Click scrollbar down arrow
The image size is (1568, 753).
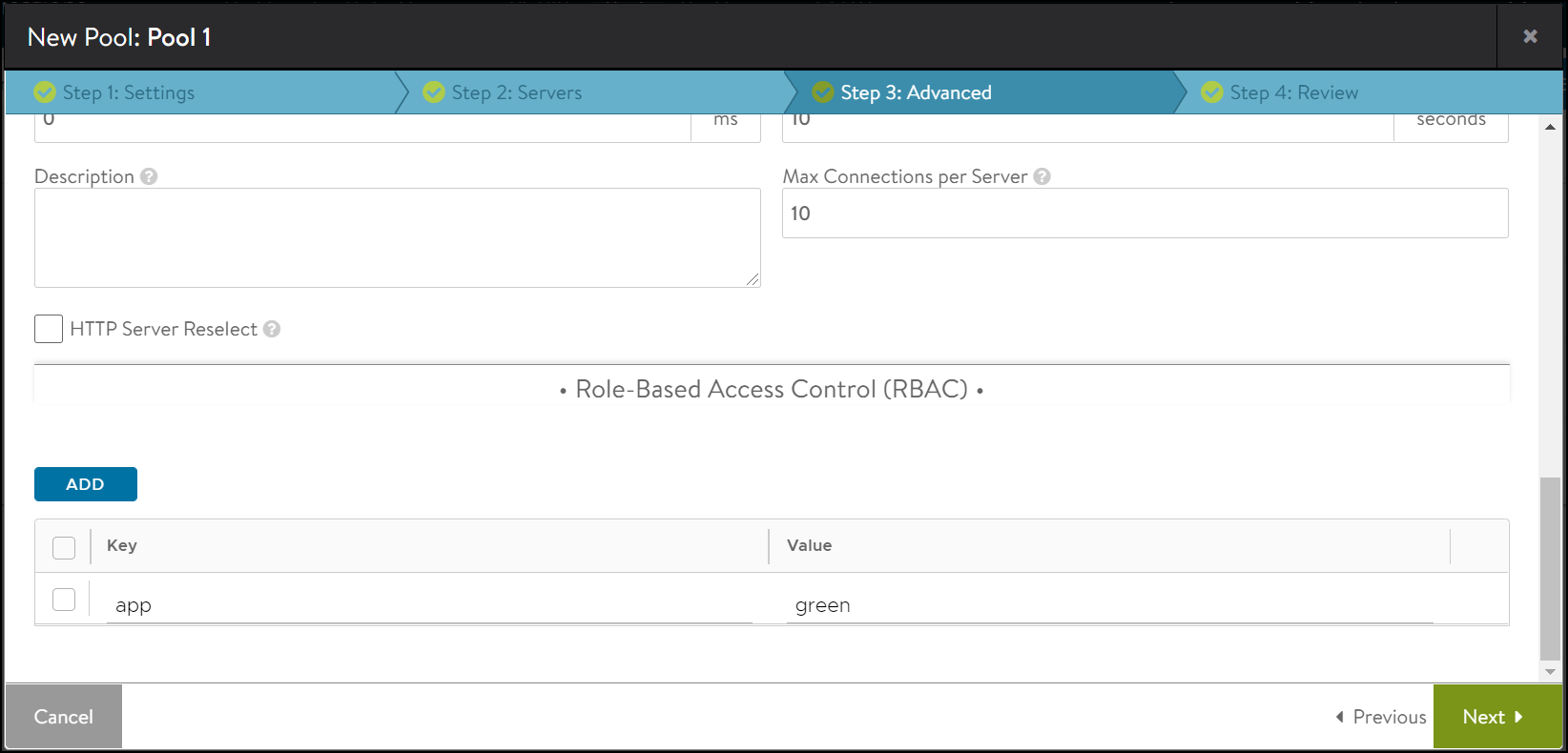[x=1551, y=672]
